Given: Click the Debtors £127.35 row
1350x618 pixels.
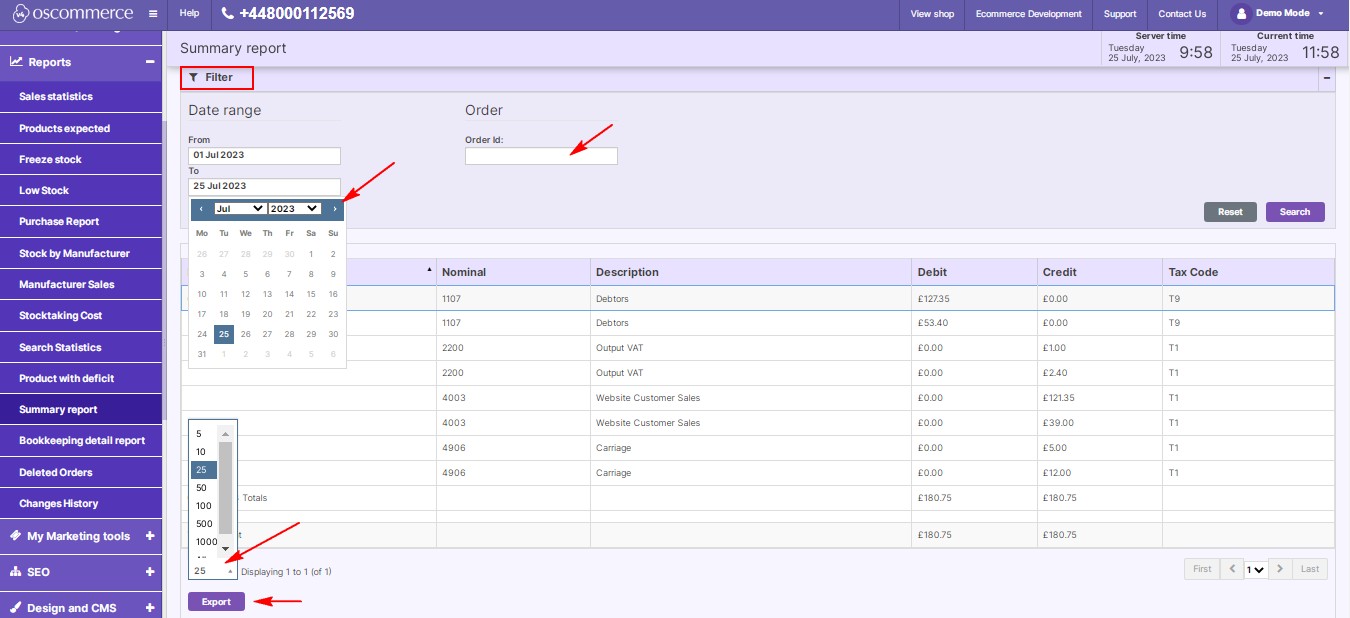Looking at the screenshot, I should (758, 298).
